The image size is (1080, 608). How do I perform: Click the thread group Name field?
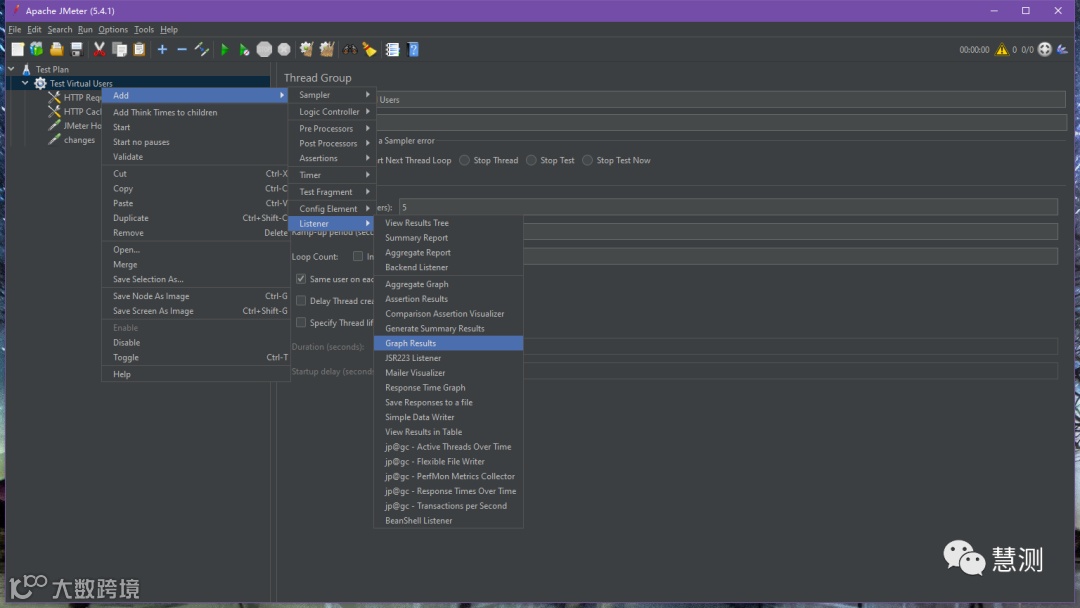[x=721, y=100]
